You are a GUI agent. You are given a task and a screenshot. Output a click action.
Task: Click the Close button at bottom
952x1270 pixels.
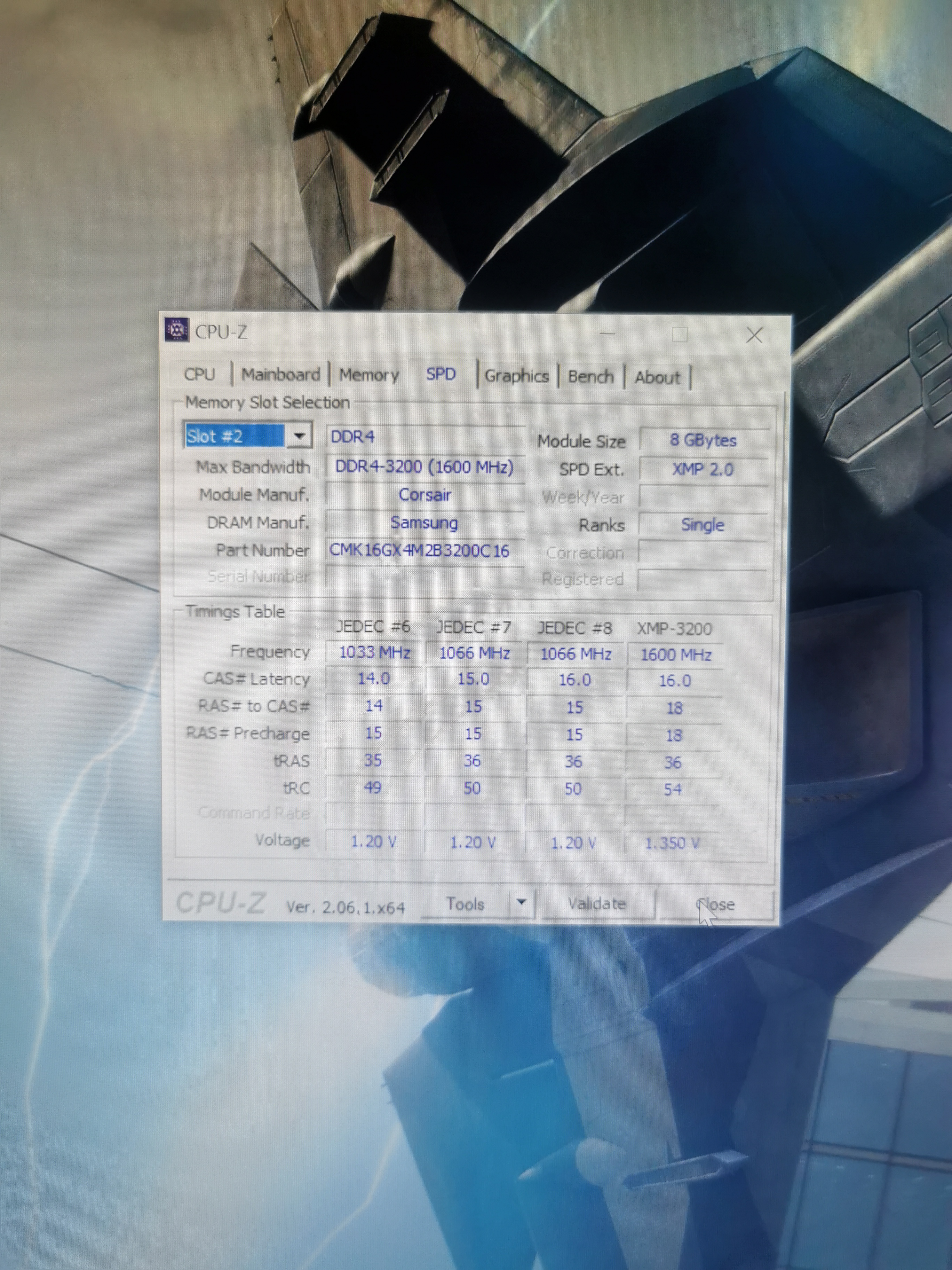[x=716, y=904]
